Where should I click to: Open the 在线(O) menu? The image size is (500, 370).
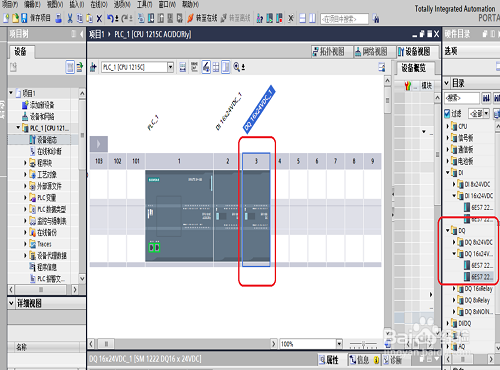(x=99, y=4)
